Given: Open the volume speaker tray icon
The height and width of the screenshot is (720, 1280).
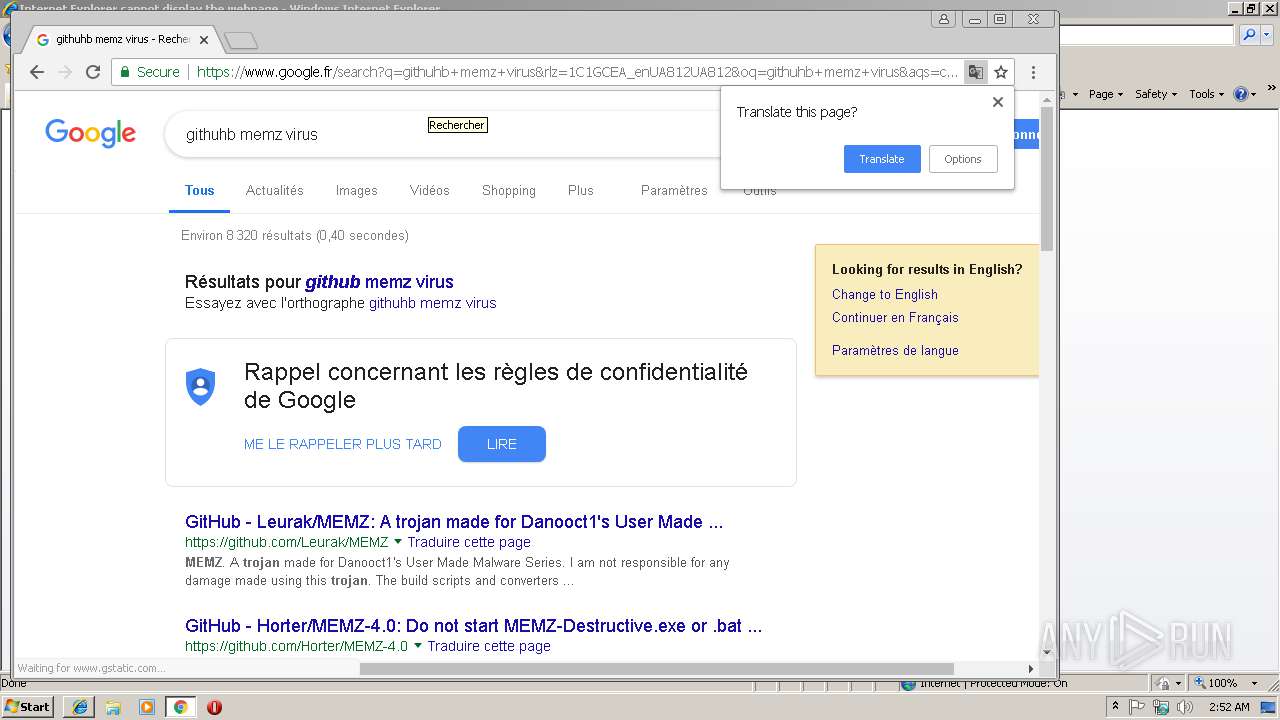Looking at the screenshot, I should click(x=1185, y=707).
